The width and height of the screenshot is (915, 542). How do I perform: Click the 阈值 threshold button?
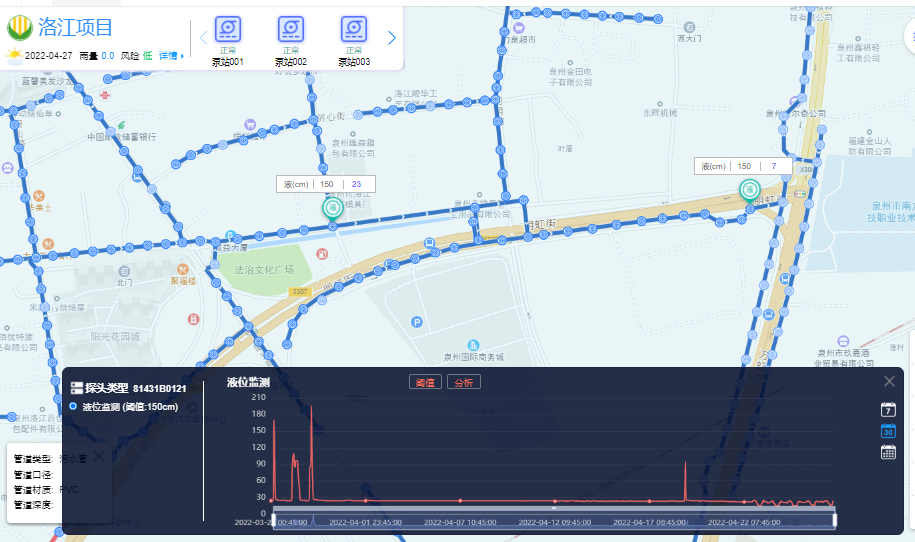(x=424, y=382)
